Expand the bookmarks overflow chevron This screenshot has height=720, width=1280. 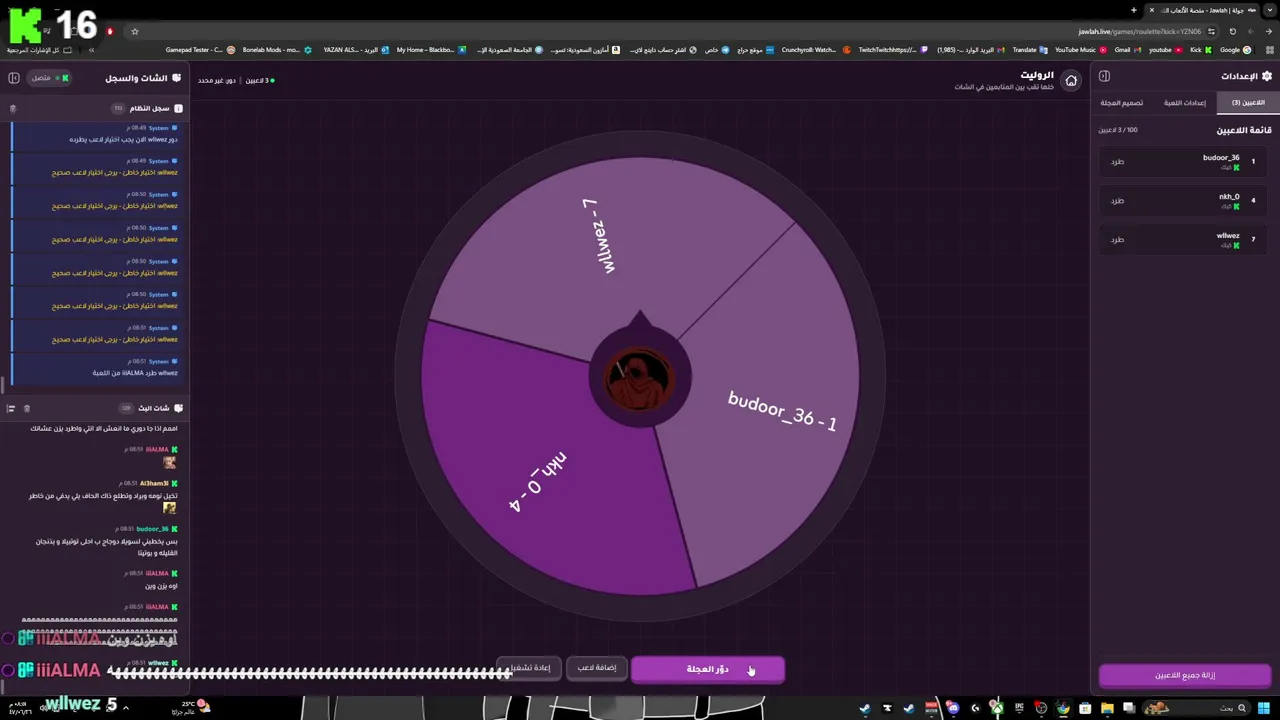(91, 50)
